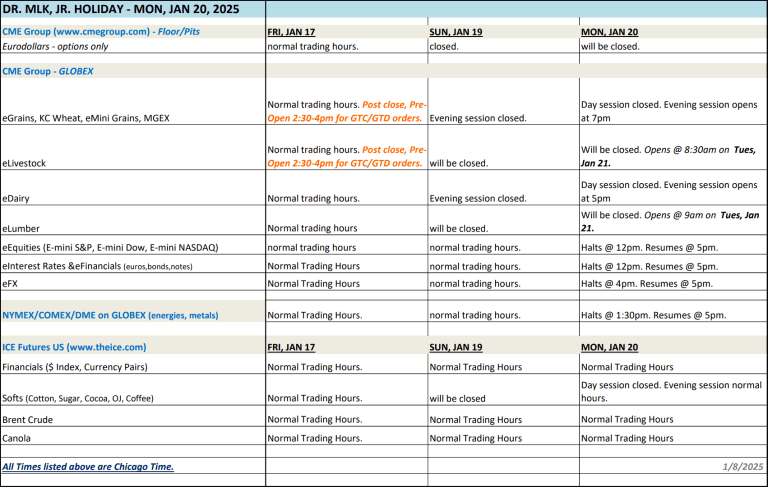The image size is (768, 487).
Task: Click the FRI, JAN 17 header in CME Group row
Action: pos(291,32)
